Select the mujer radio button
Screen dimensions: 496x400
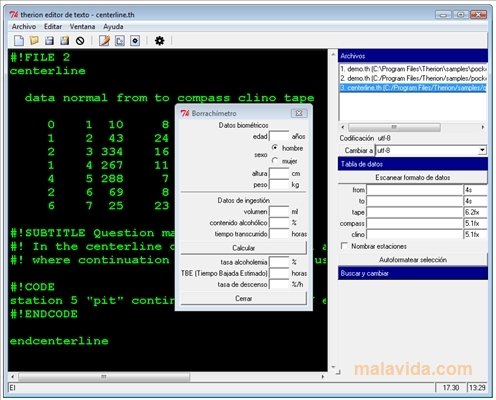tap(275, 161)
